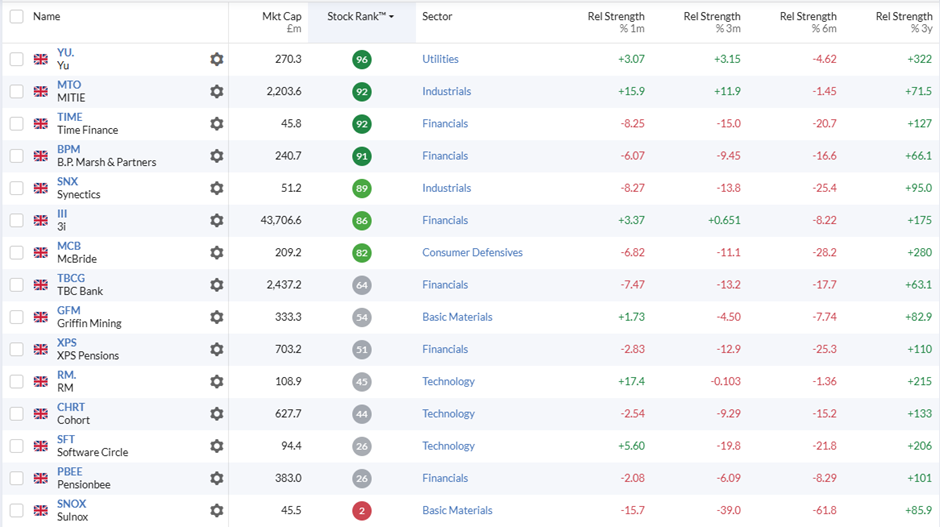
Task: Click the UK flag next to Cohort
Action: click(x=41, y=414)
